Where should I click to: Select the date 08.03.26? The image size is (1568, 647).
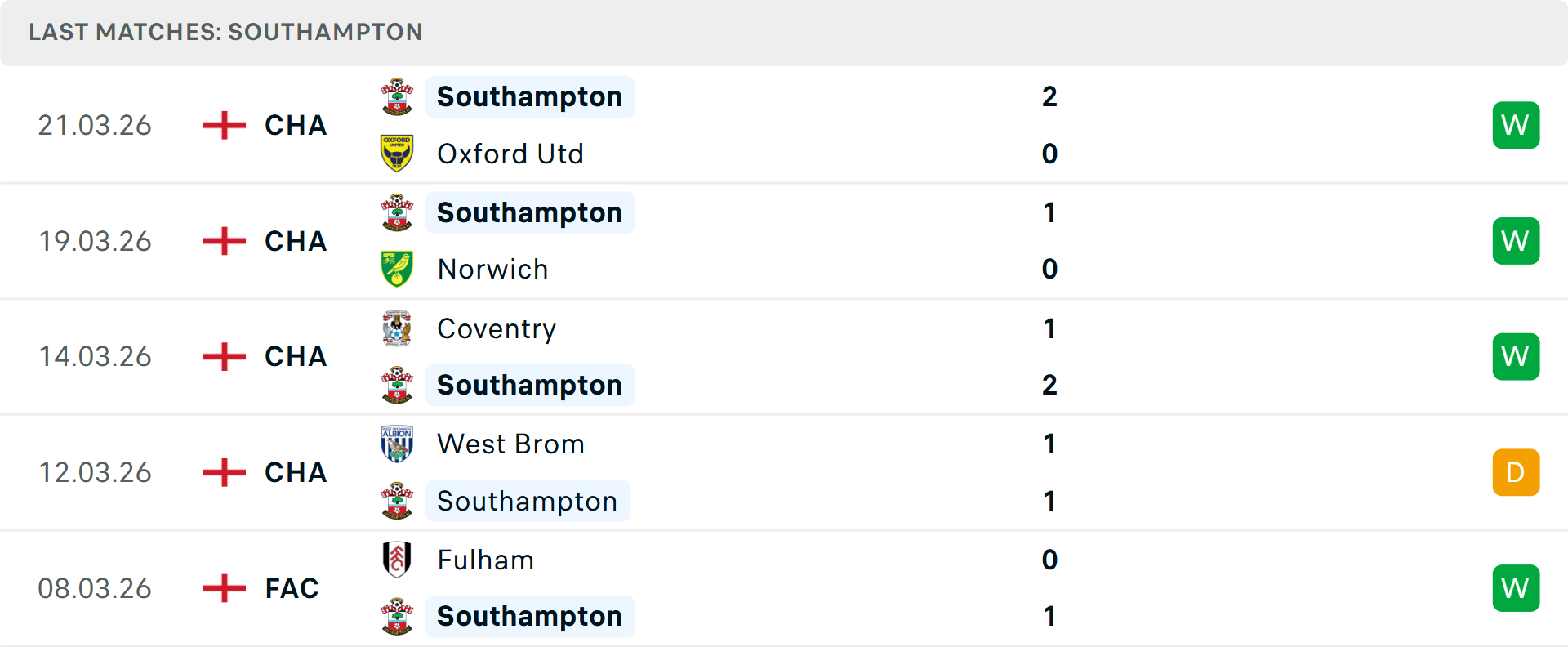pos(95,587)
